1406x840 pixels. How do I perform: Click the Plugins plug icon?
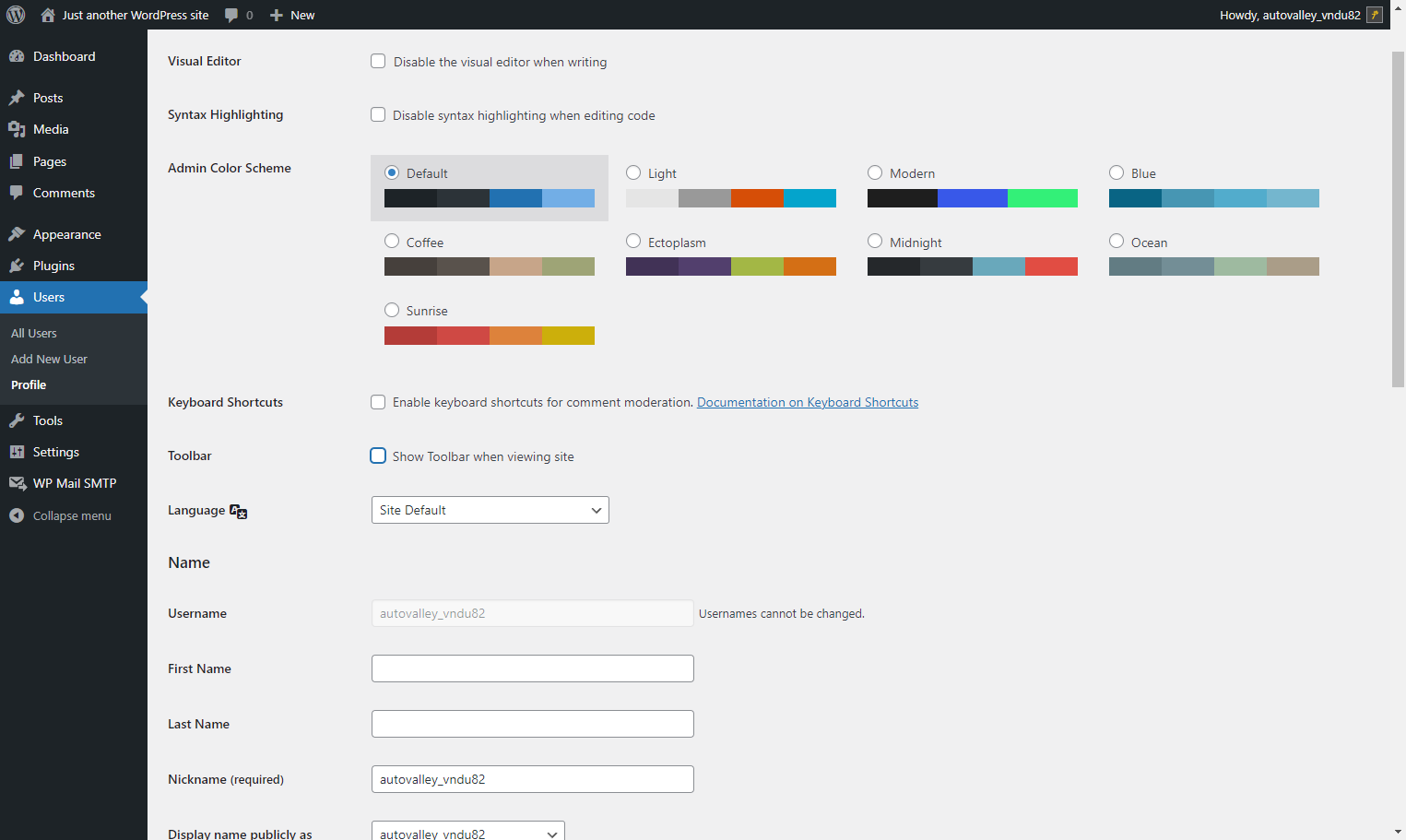[17, 266]
